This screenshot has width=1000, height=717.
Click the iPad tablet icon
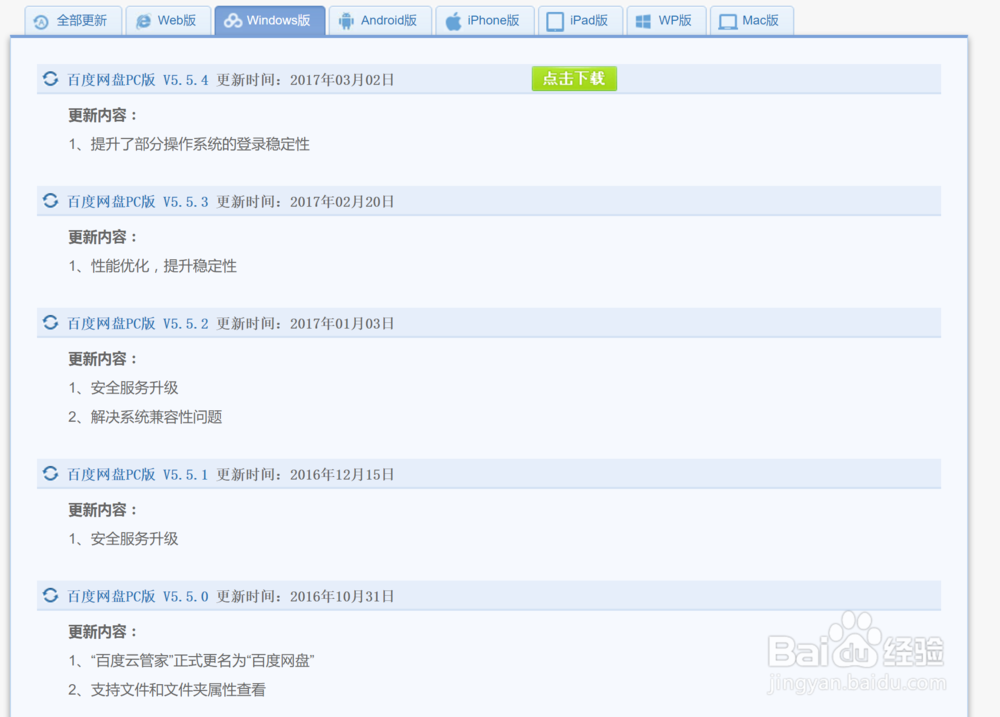[555, 22]
